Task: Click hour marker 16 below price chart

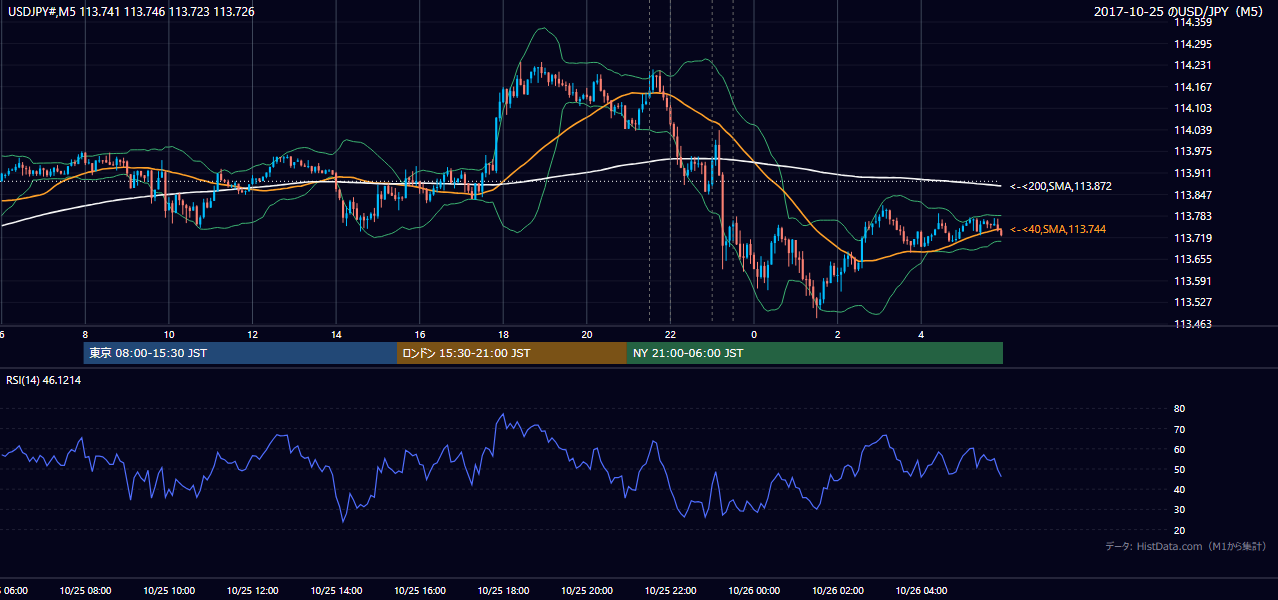Action: (x=420, y=335)
